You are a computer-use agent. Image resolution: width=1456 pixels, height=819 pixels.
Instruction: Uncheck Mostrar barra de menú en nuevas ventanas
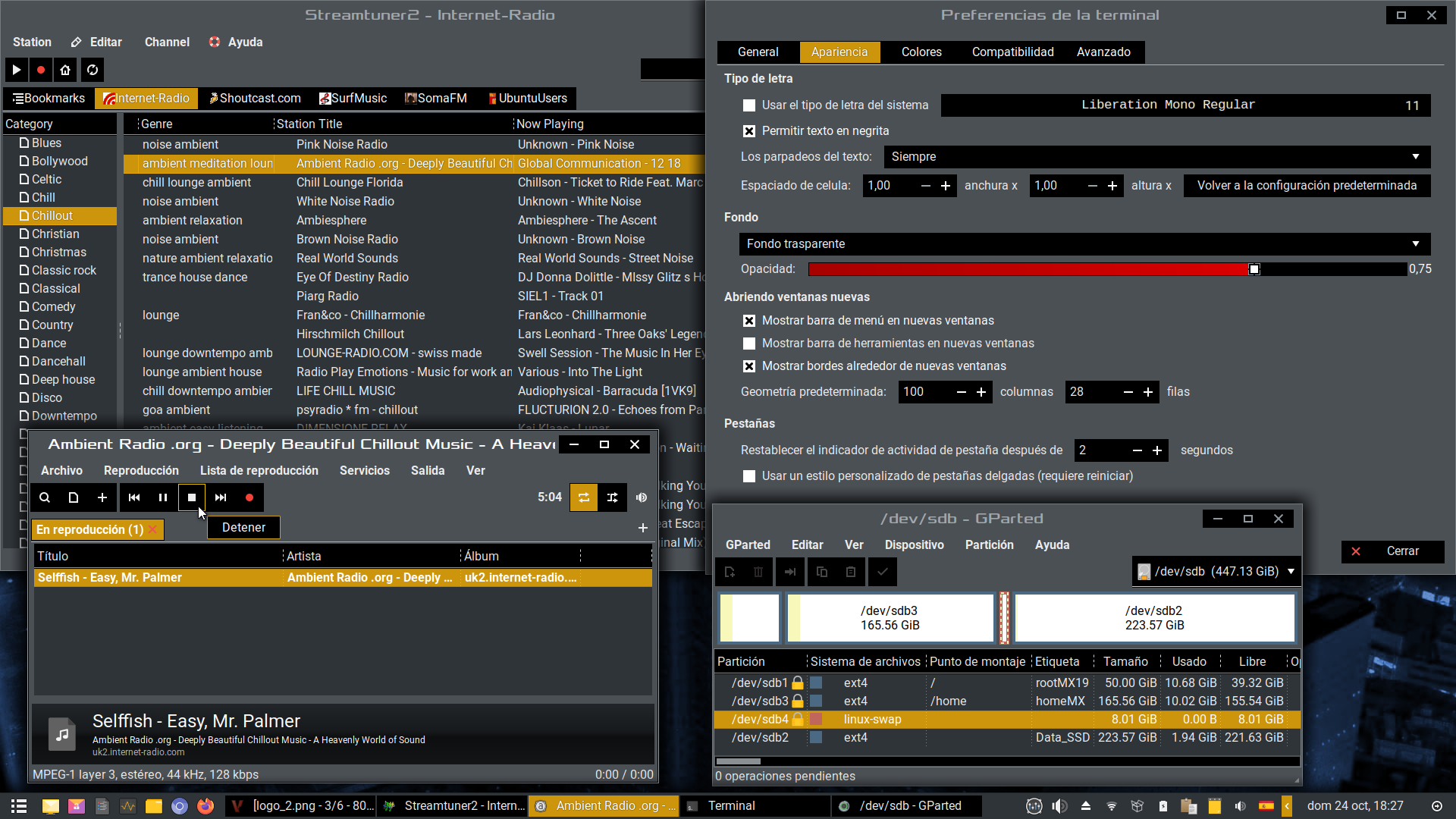[x=749, y=321]
